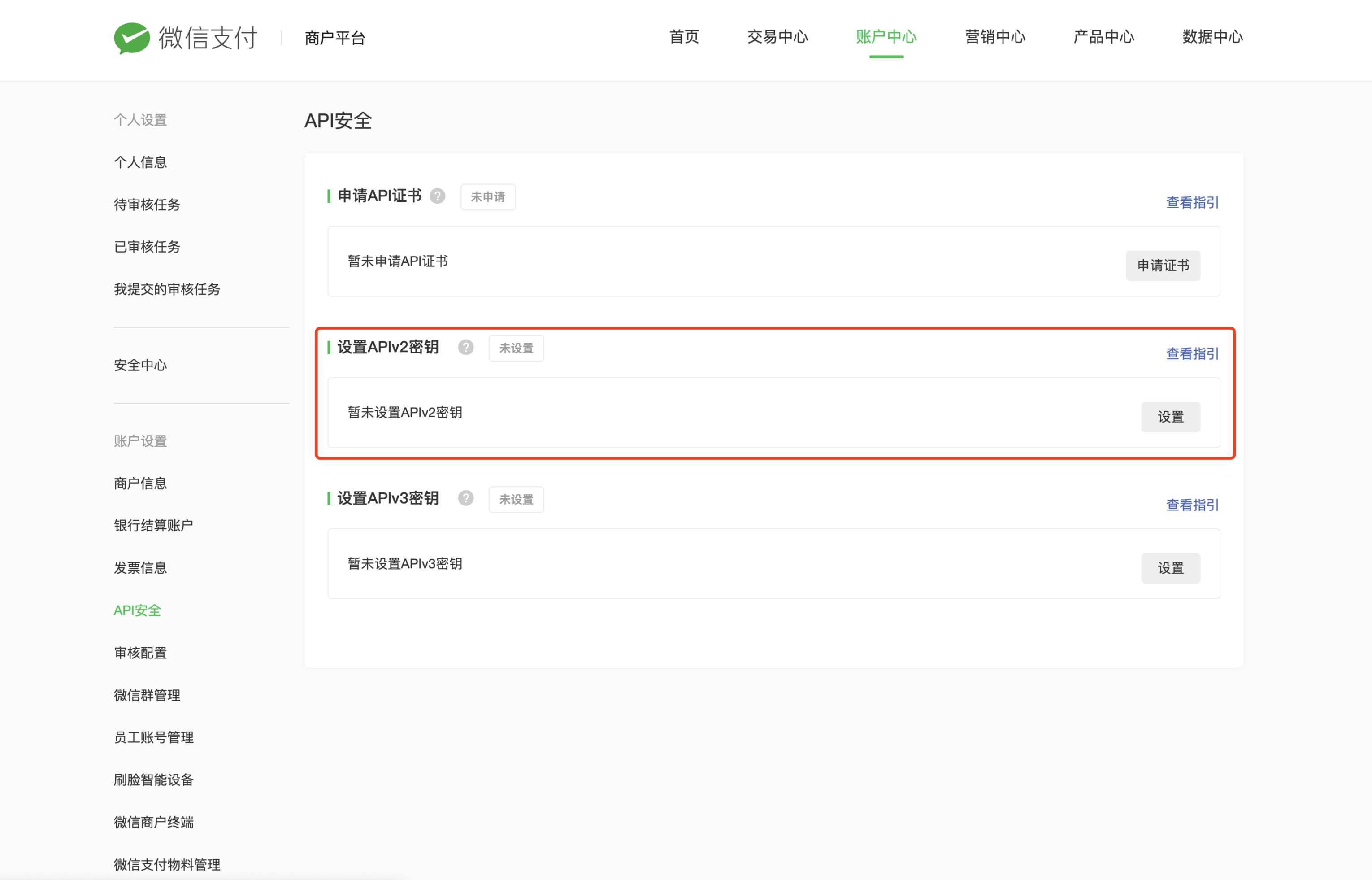Open 我提交的审核任务 sidebar item
Viewport: 1372px width, 880px height.
tap(167, 289)
